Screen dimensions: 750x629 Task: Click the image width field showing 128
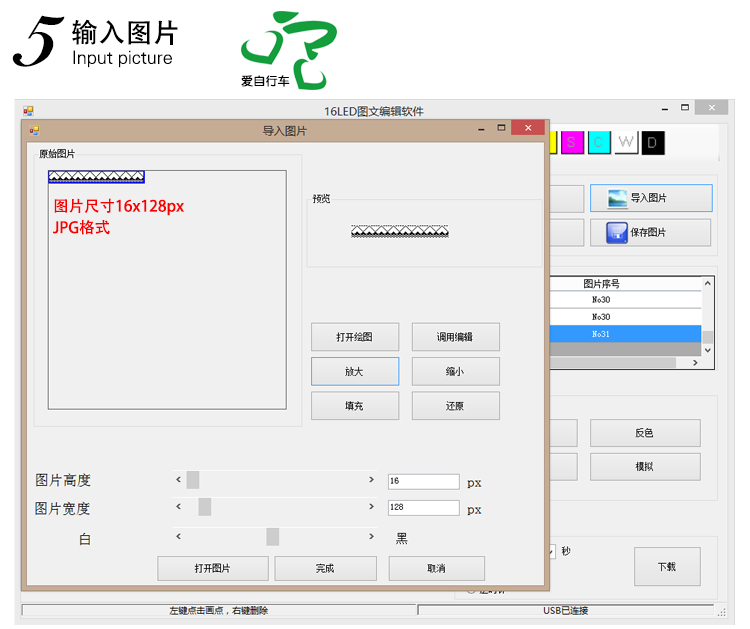click(424, 508)
